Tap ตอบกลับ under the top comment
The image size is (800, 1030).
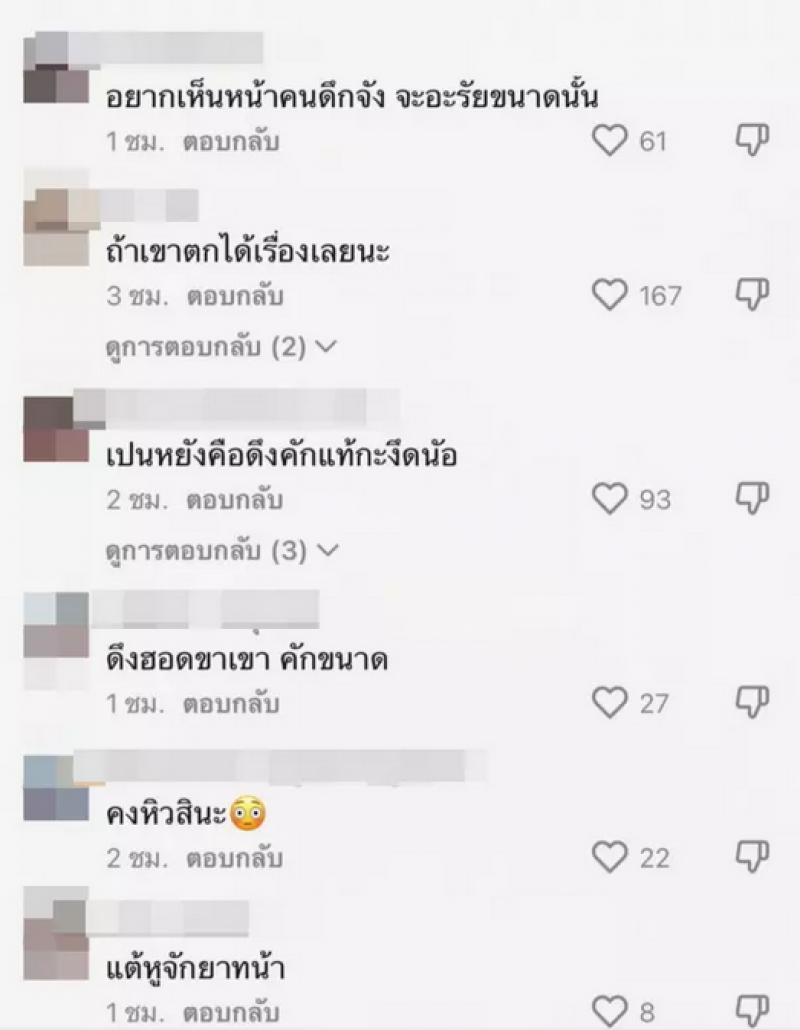(x=231, y=142)
